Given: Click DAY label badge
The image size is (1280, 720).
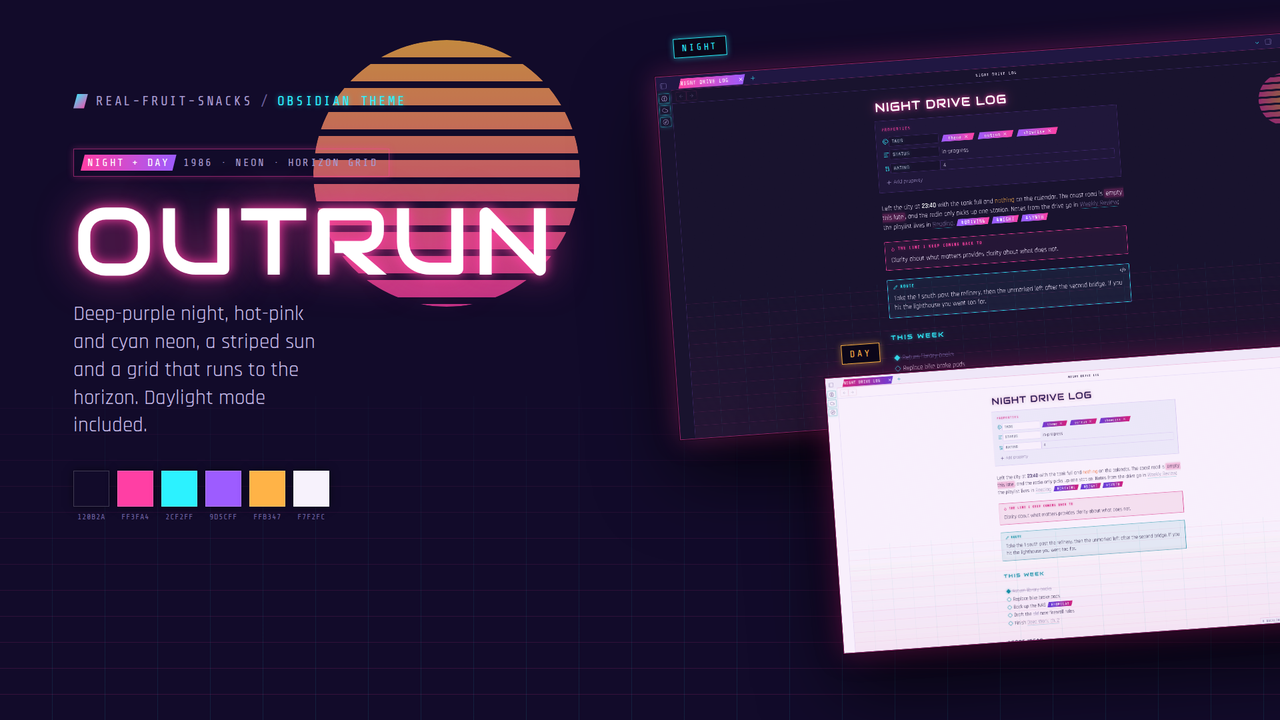Looking at the screenshot, I should click(x=860, y=353).
